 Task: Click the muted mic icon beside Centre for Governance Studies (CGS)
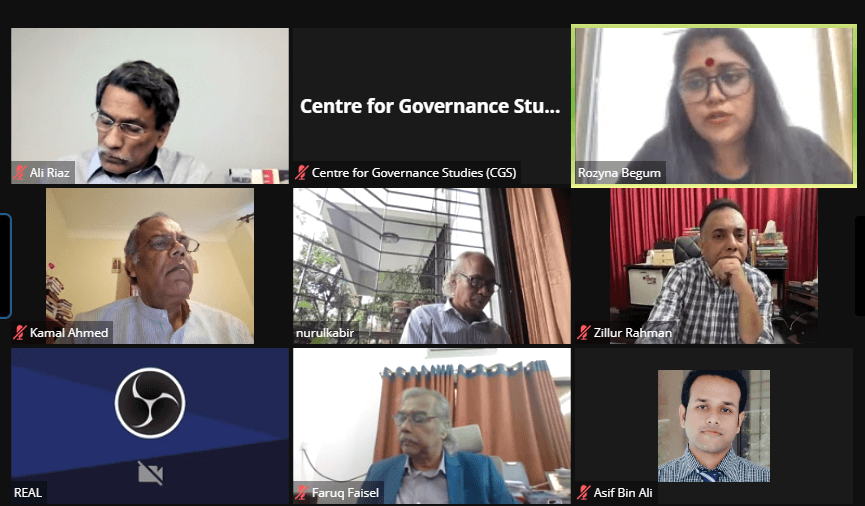coord(302,173)
